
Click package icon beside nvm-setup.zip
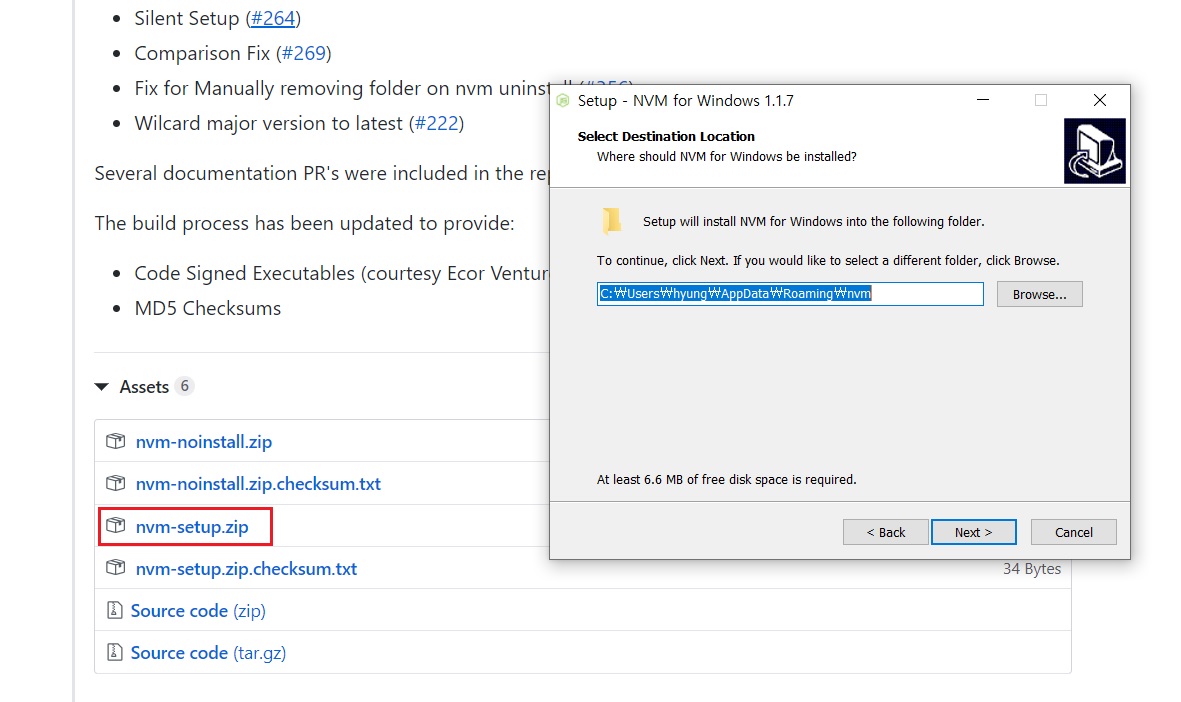[x=116, y=525]
